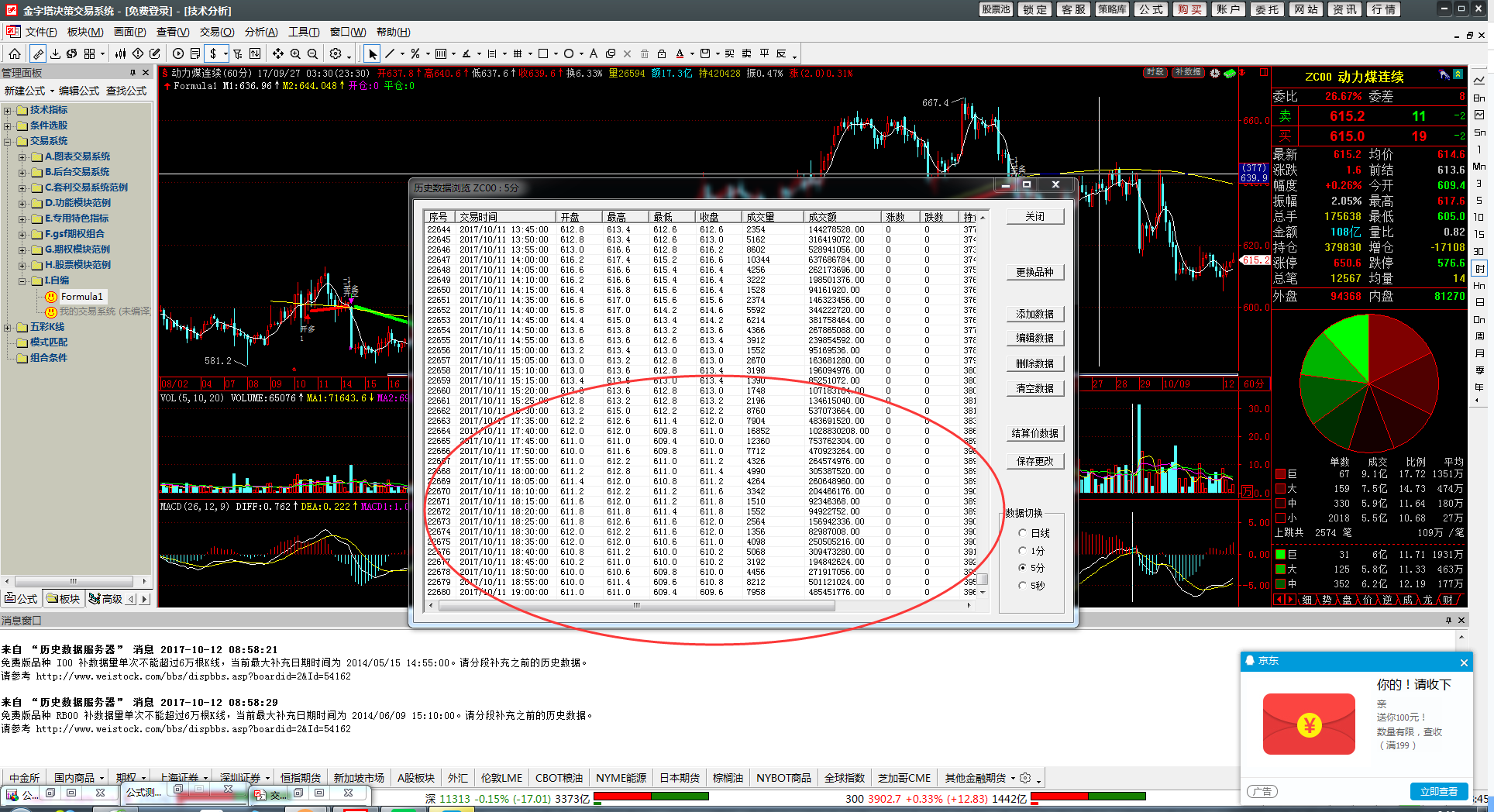The image size is (1494, 812).
Task: Click the 策略库 top button
Action: coord(1112,9)
